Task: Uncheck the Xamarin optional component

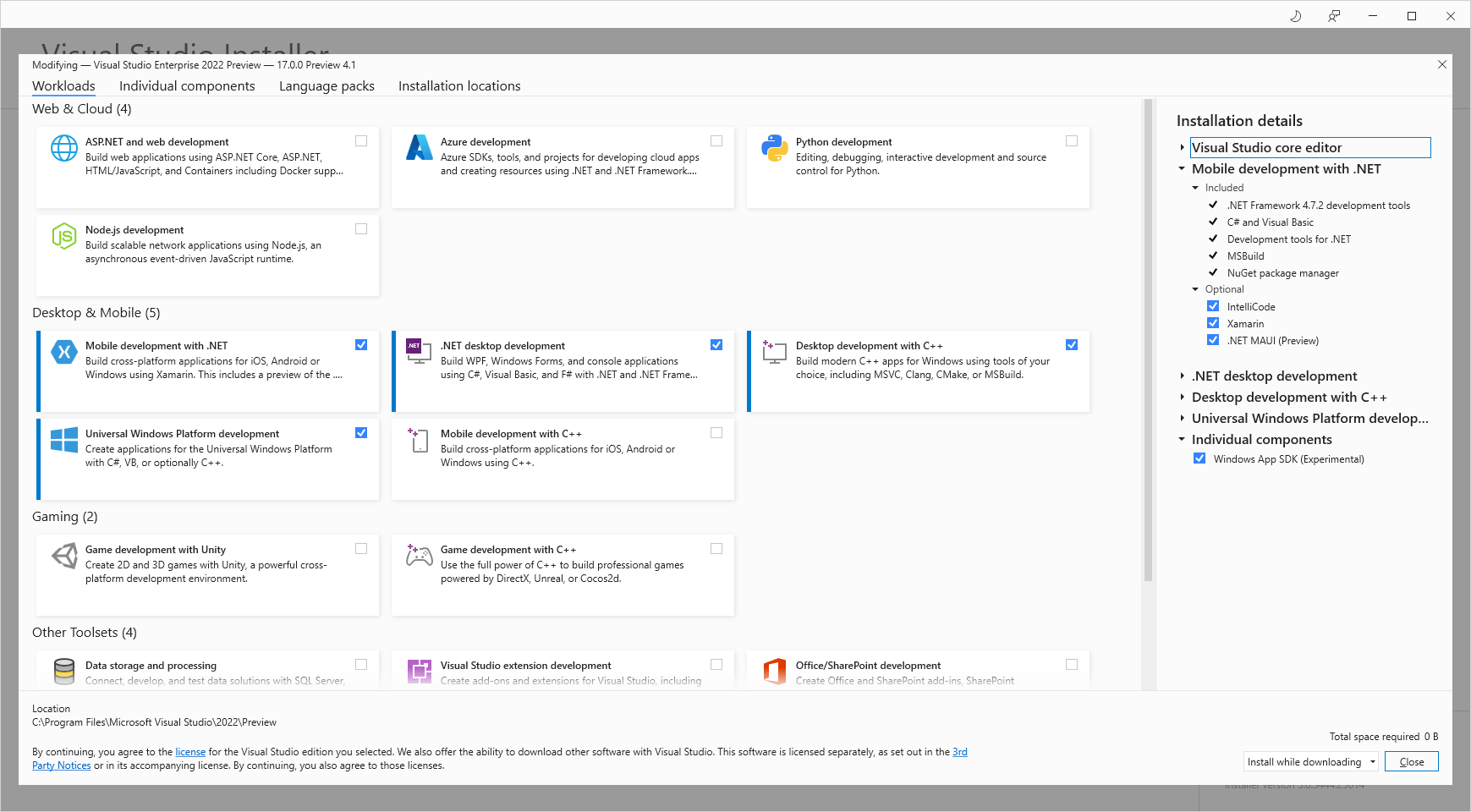Action: click(1213, 322)
